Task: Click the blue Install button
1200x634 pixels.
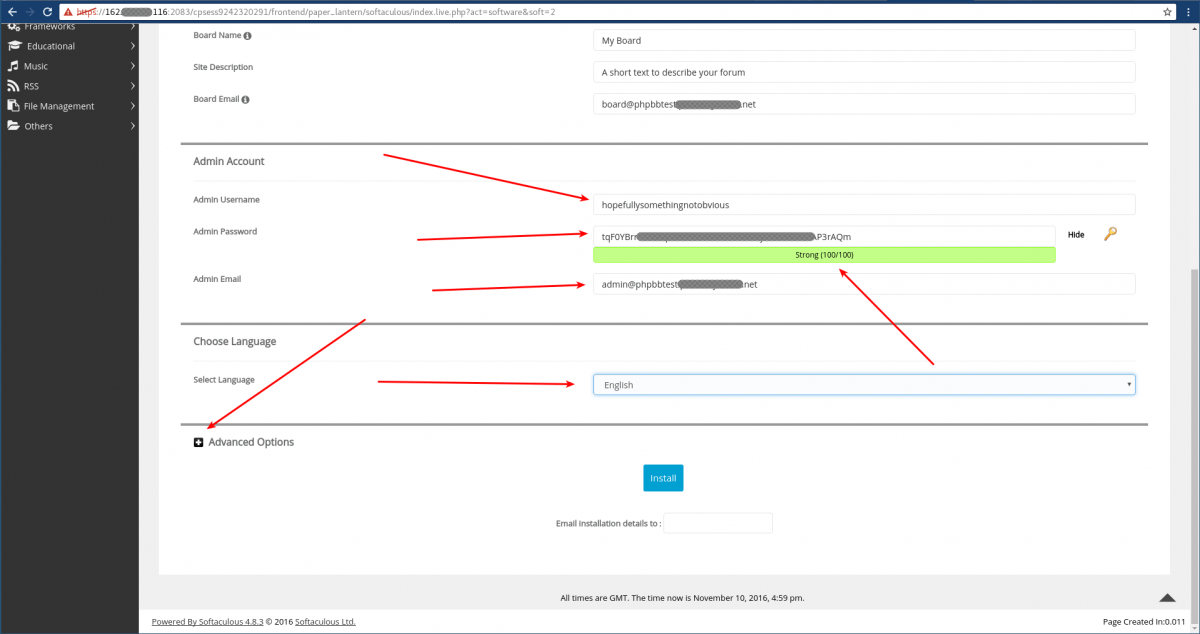Action: [663, 478]
